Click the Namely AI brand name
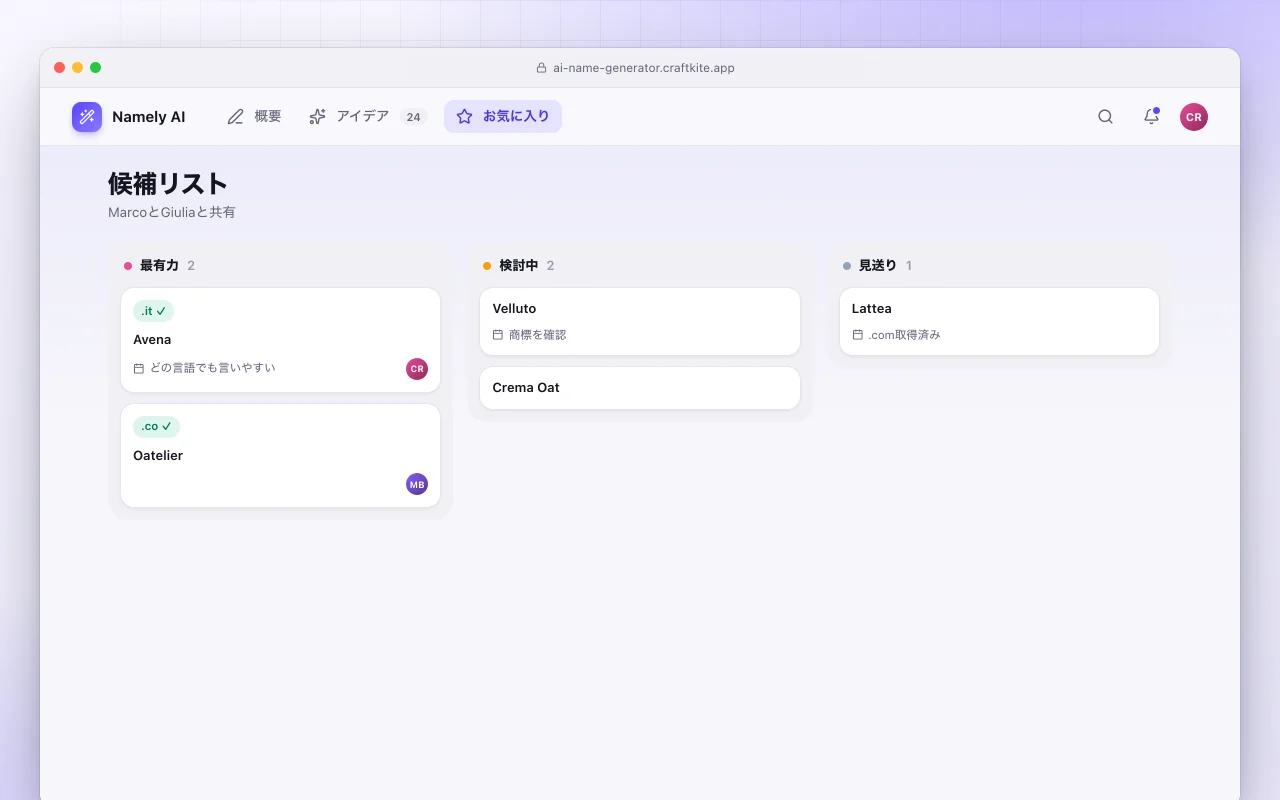The width and height of the screenshot is (1280, 800). coord(148,117)
